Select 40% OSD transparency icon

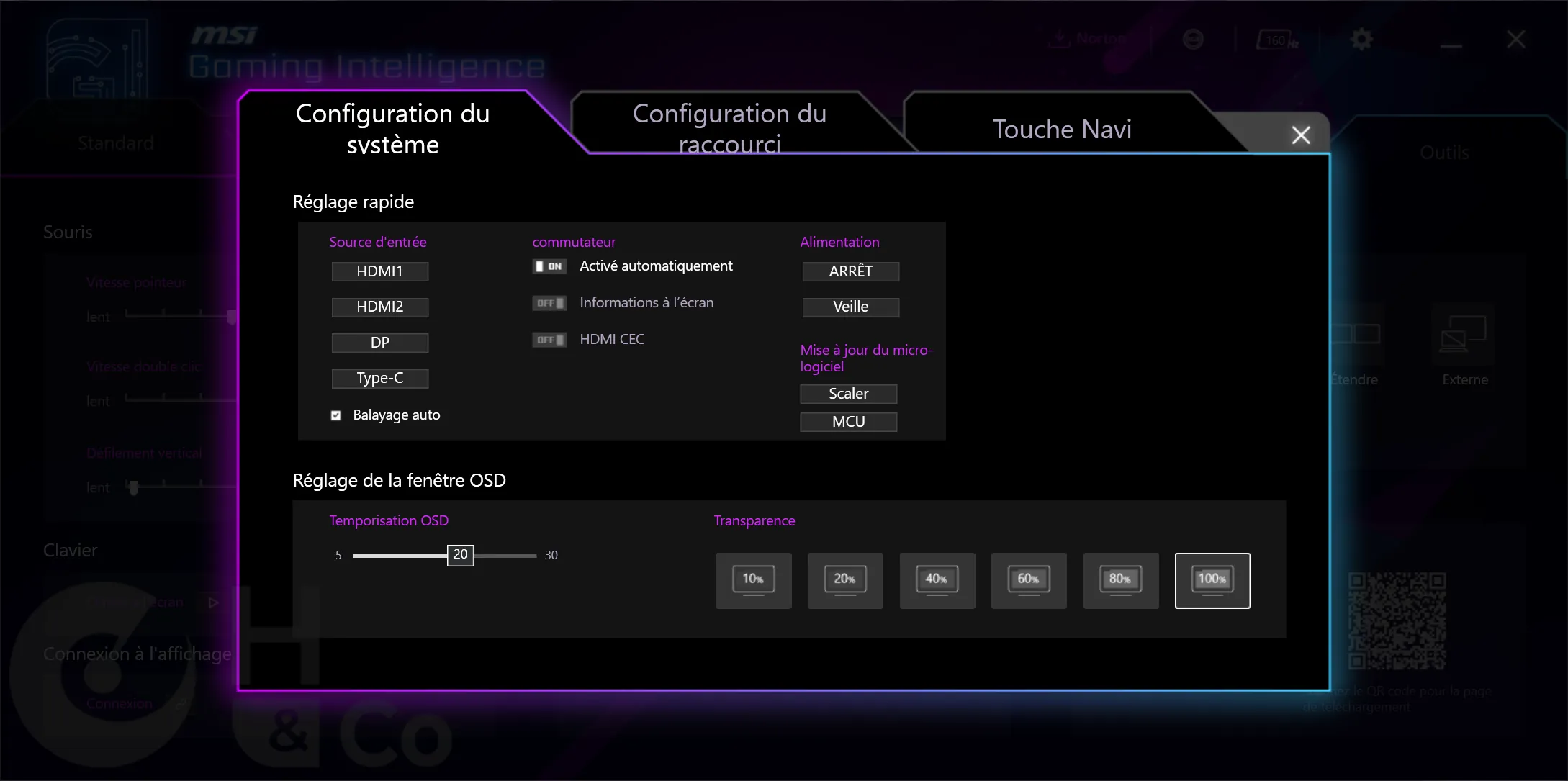pyautogui.click(x=937, y=580)
